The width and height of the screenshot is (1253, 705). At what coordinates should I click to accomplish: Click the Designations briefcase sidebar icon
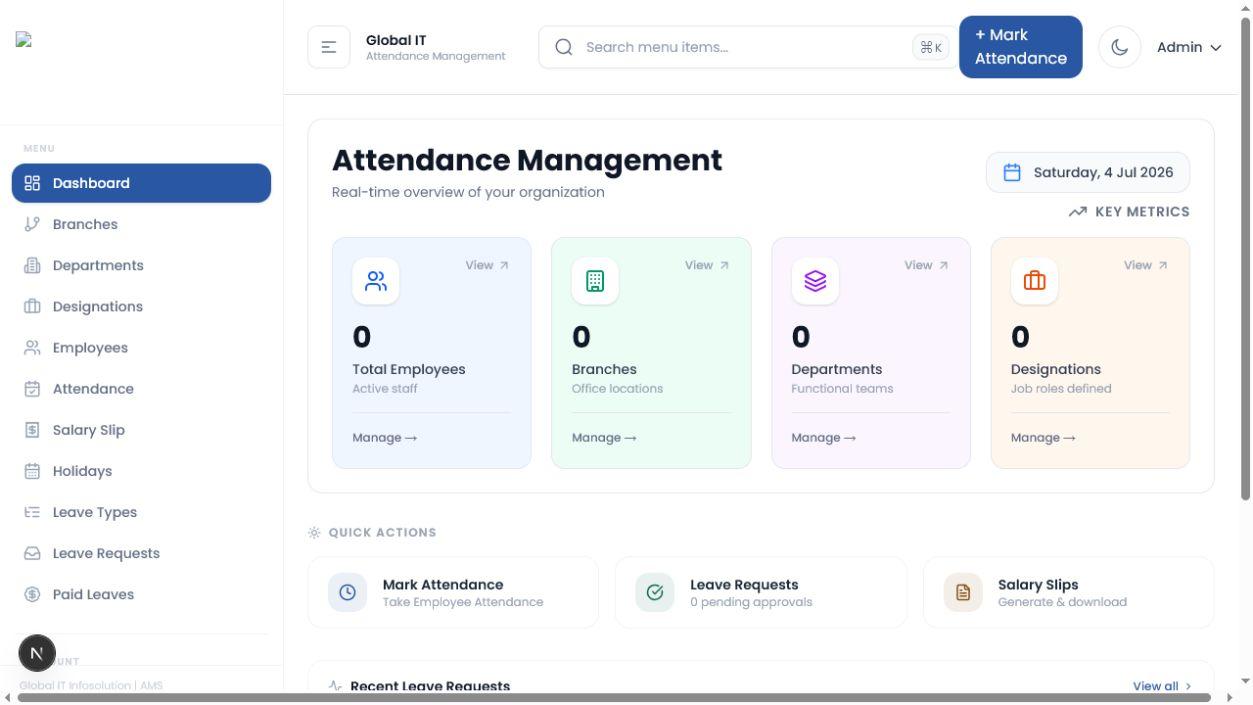(32, 306)
